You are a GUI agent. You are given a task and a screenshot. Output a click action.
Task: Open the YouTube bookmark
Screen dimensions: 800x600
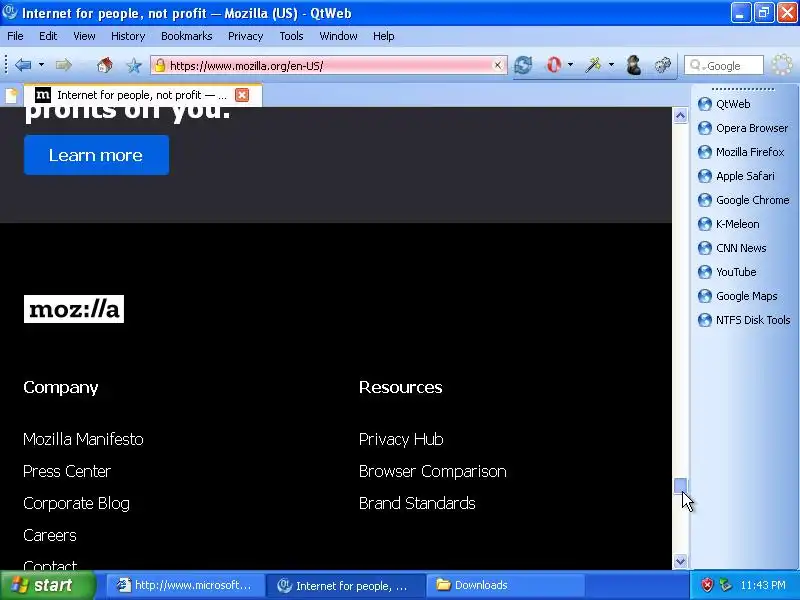(x=727, y=272)
